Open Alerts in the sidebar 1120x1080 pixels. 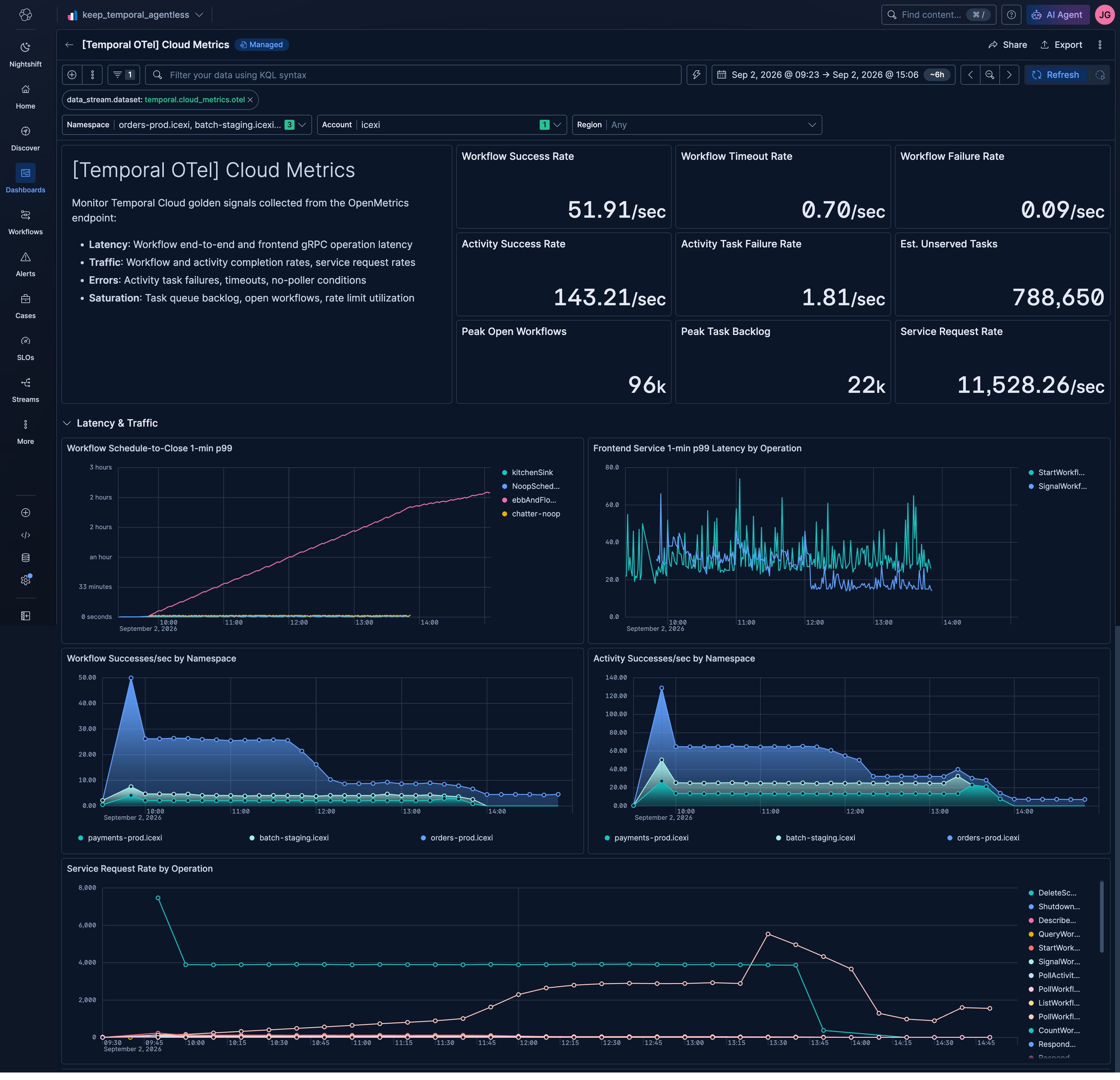click(25, 264)
